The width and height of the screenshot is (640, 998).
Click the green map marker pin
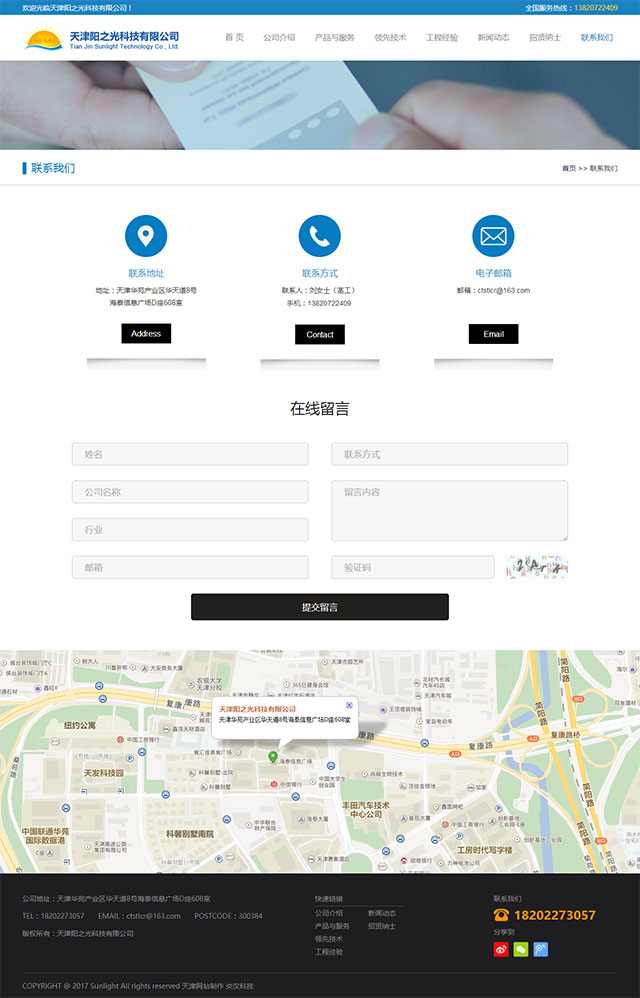(x=273, y=757)
